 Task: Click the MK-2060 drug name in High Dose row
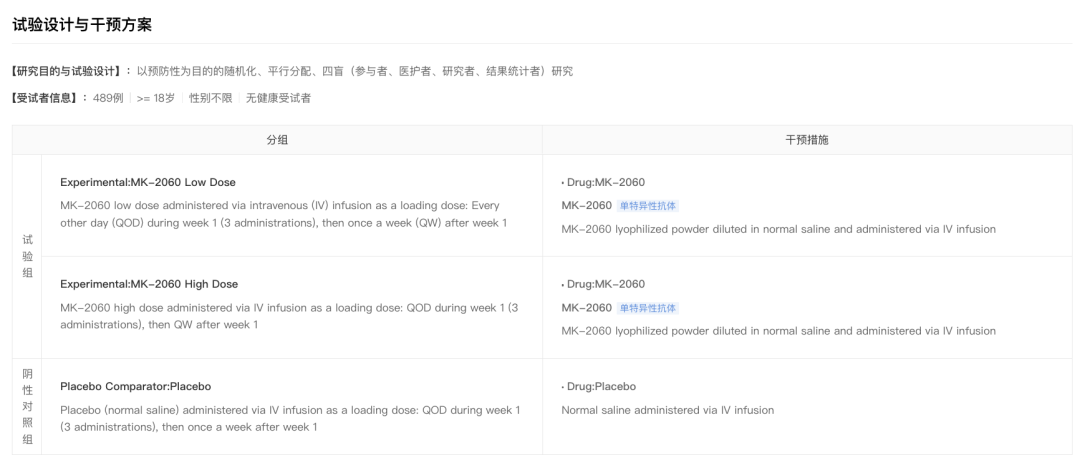(x=586, y=308)
